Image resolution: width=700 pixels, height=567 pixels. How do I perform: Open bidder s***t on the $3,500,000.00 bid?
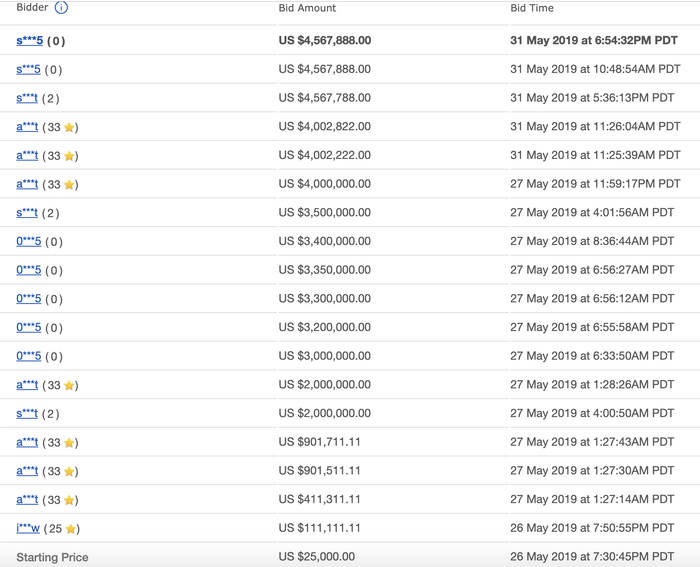click(27, 213)
